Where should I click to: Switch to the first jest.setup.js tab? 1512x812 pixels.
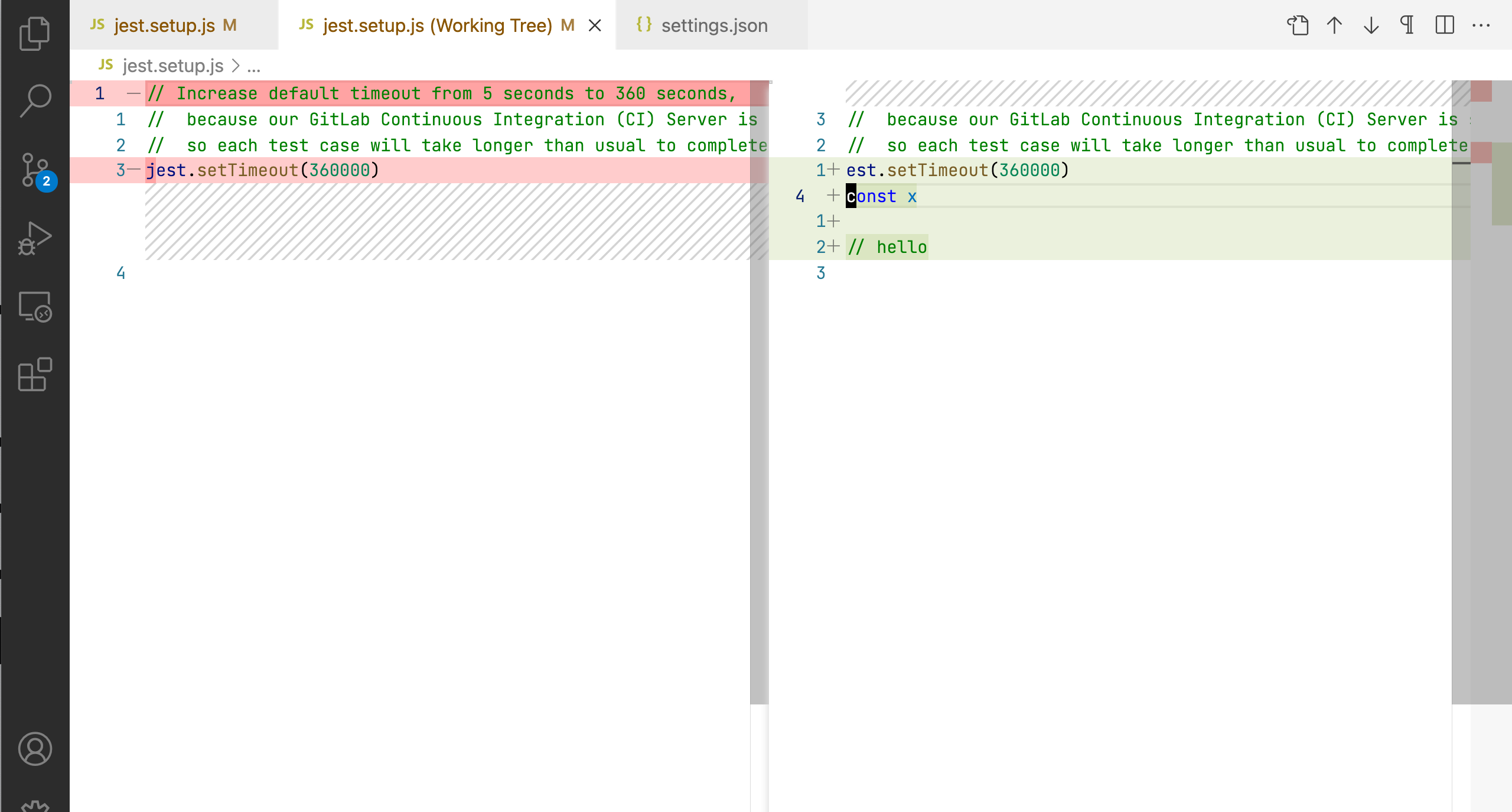click(162, 25)
